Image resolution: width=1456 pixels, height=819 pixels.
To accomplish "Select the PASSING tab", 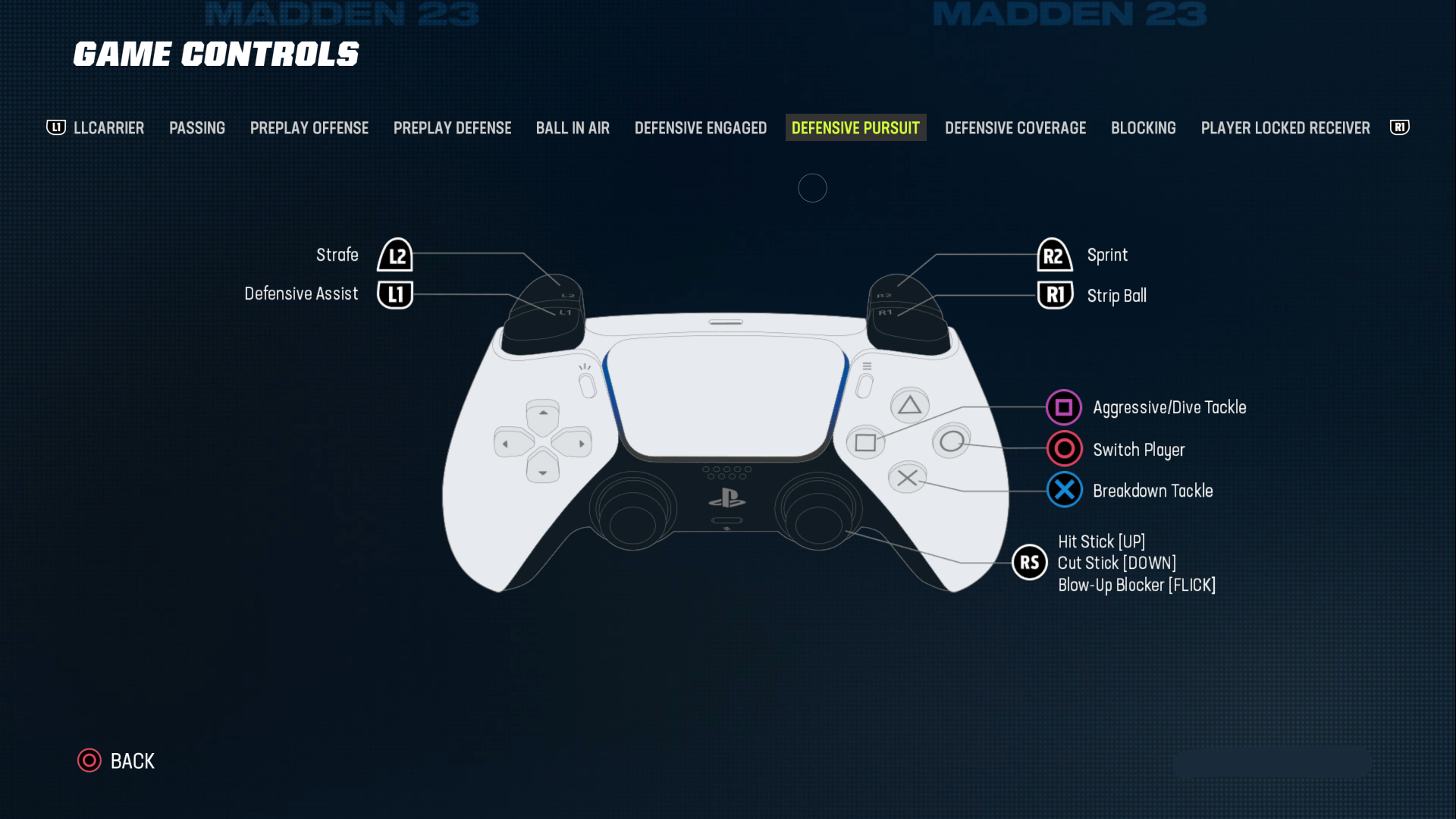I will (197, 127).
